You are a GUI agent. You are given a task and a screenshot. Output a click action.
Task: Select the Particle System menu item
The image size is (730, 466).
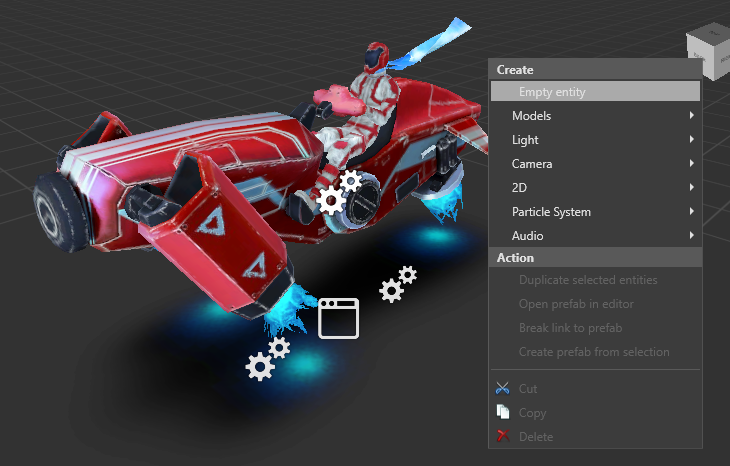(551, 212)
